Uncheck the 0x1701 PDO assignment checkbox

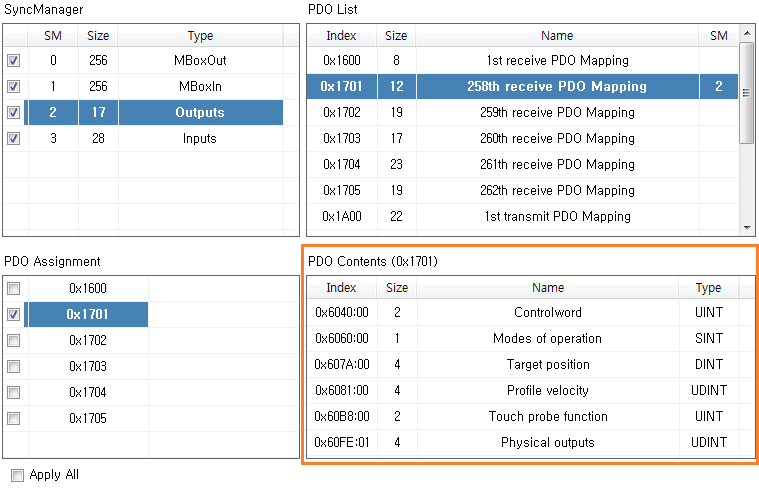coord(13,315)
